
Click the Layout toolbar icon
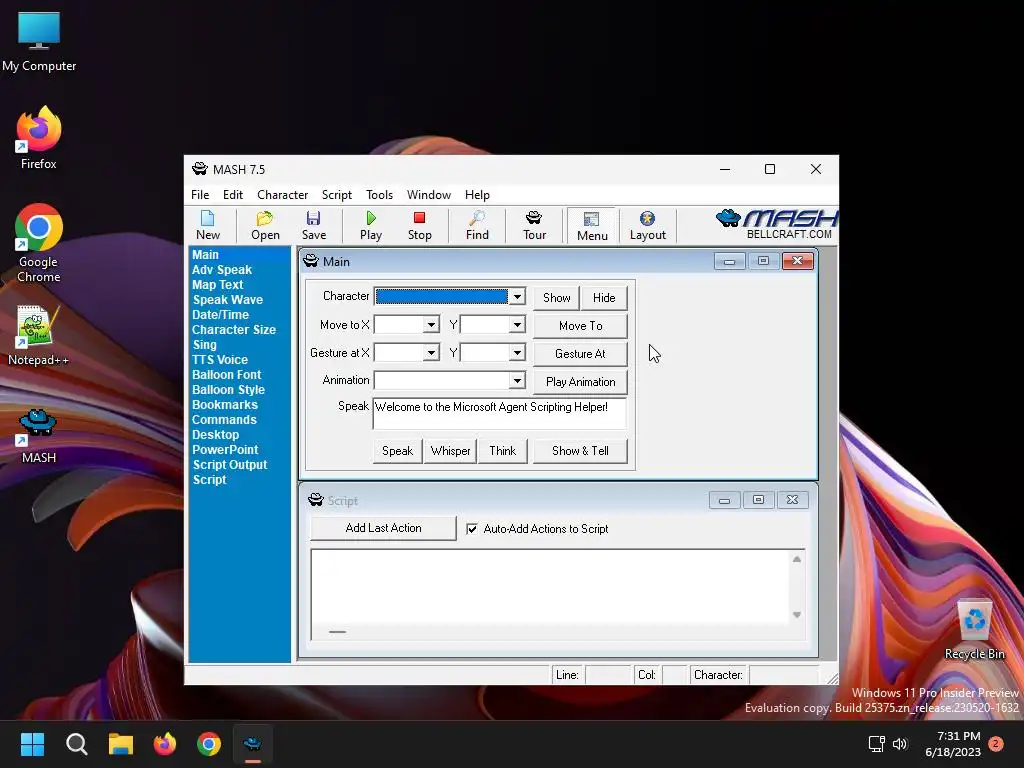click(647, 225)
